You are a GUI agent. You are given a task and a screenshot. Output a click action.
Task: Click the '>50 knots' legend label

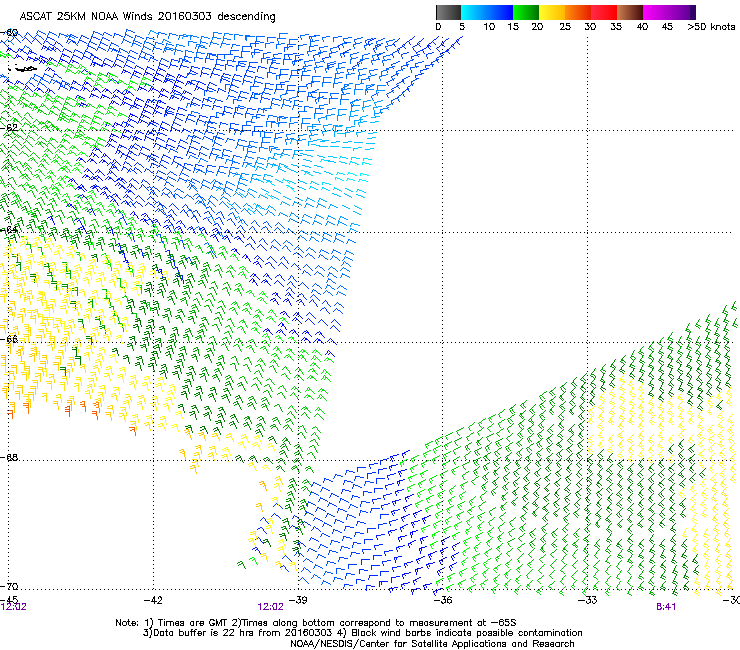tap(711, 27)
